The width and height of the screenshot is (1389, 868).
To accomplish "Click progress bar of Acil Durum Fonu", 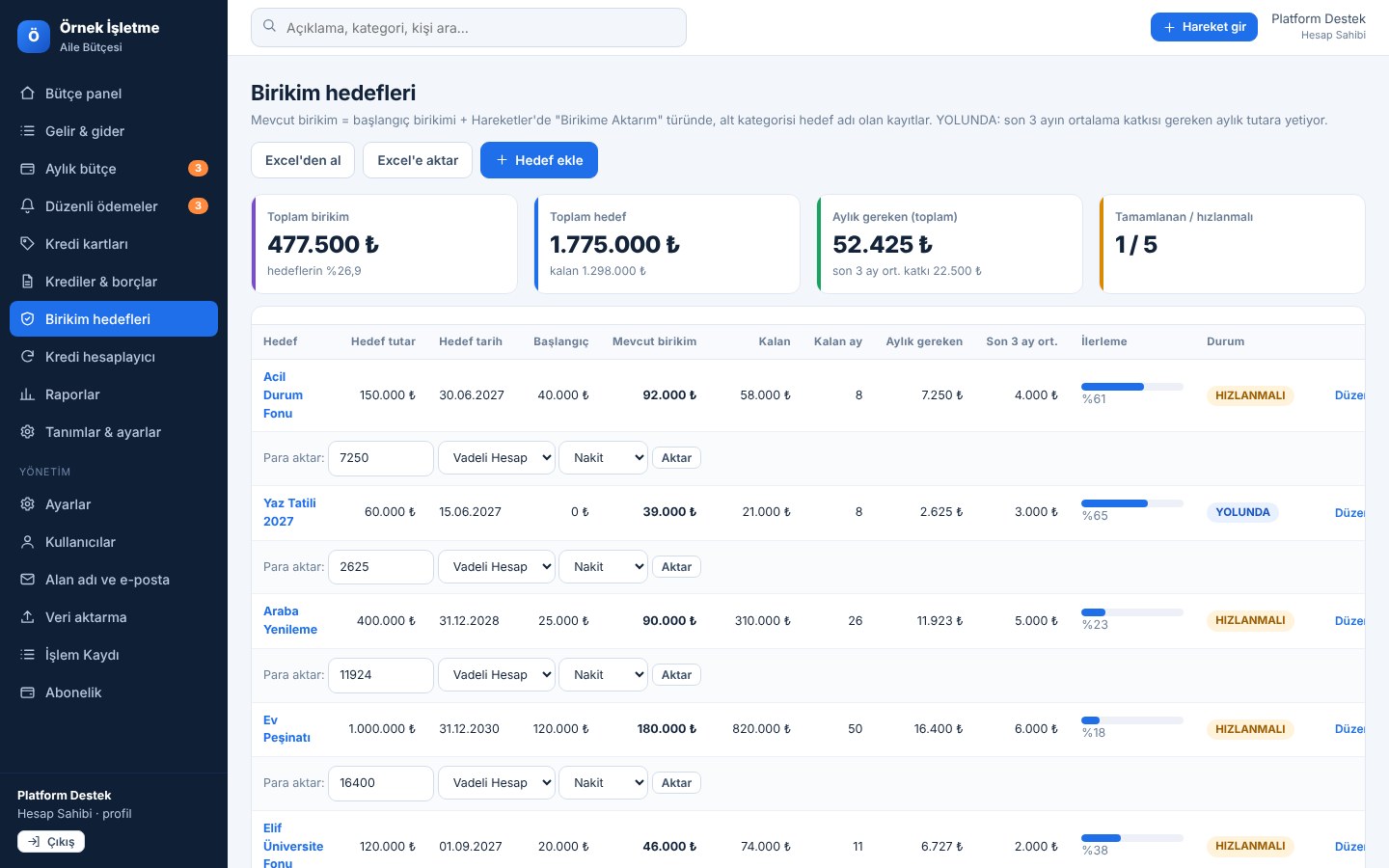I will point(1132,387).
